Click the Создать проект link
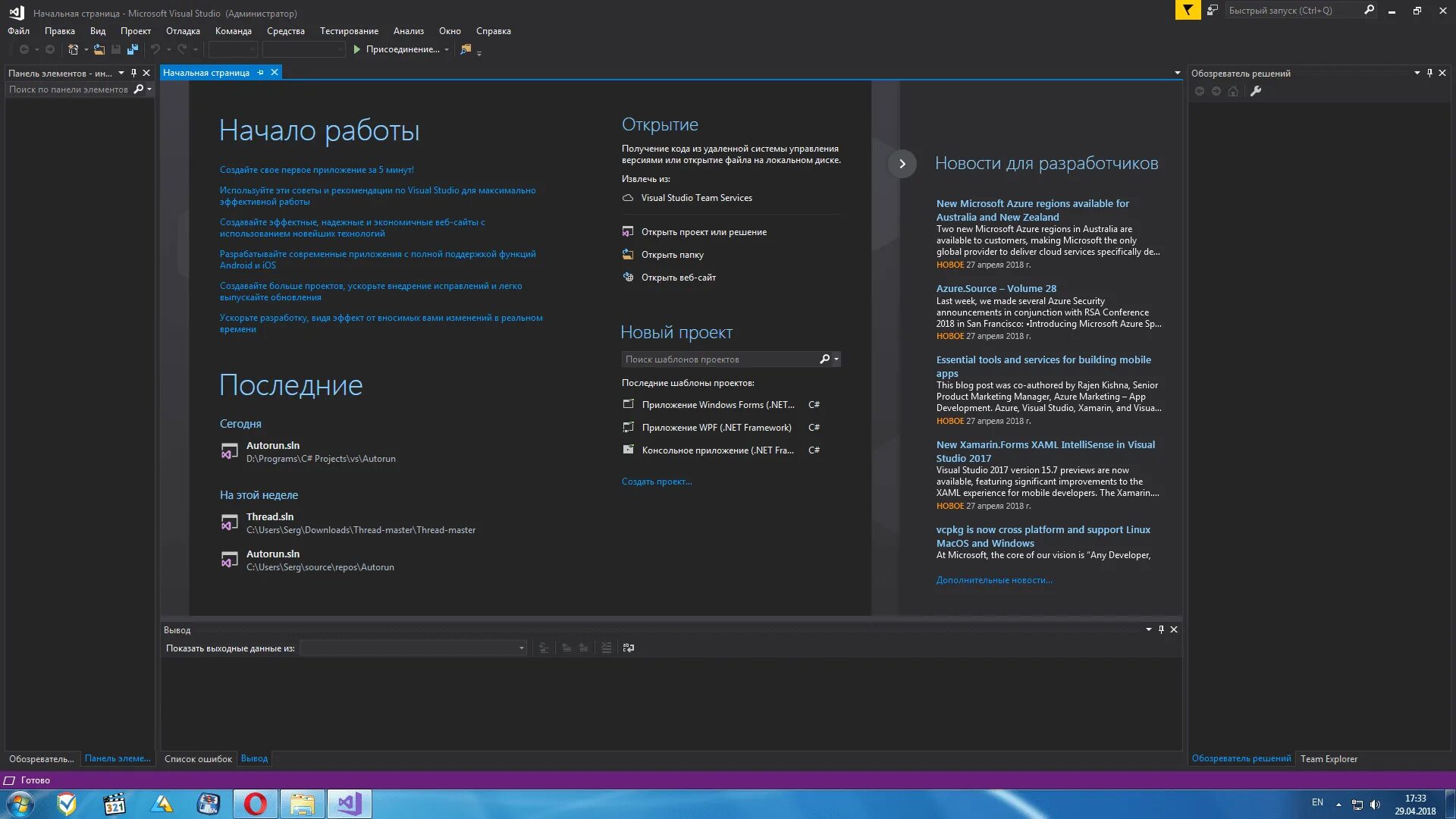The height and width of the screenshot is (819, 1456). pos(656,482)
